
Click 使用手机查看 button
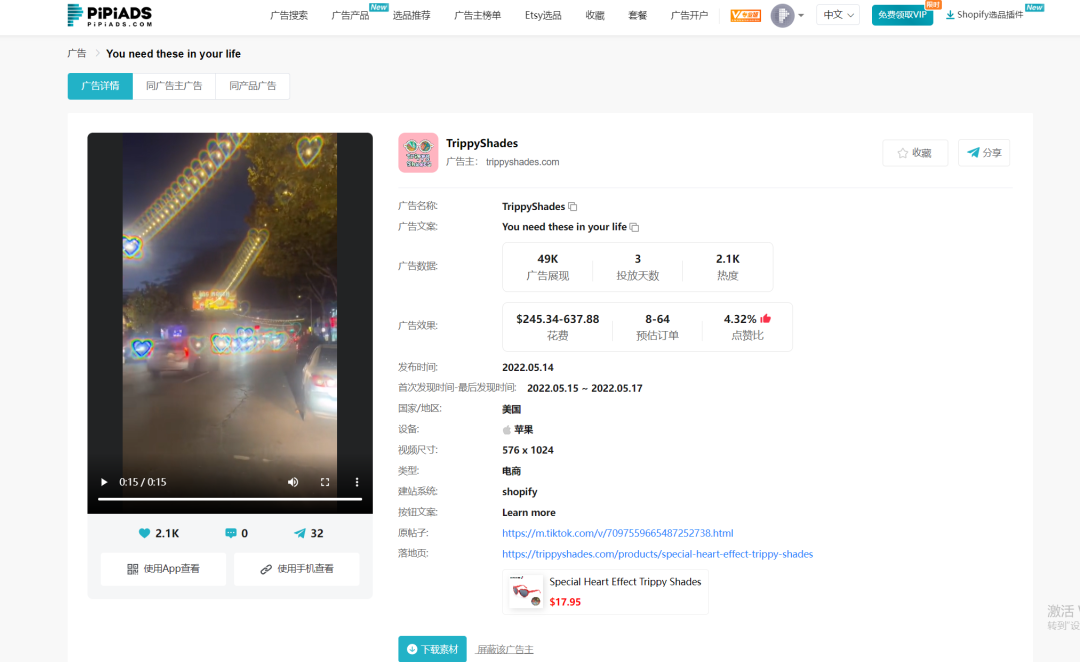[x=297, y=569]
